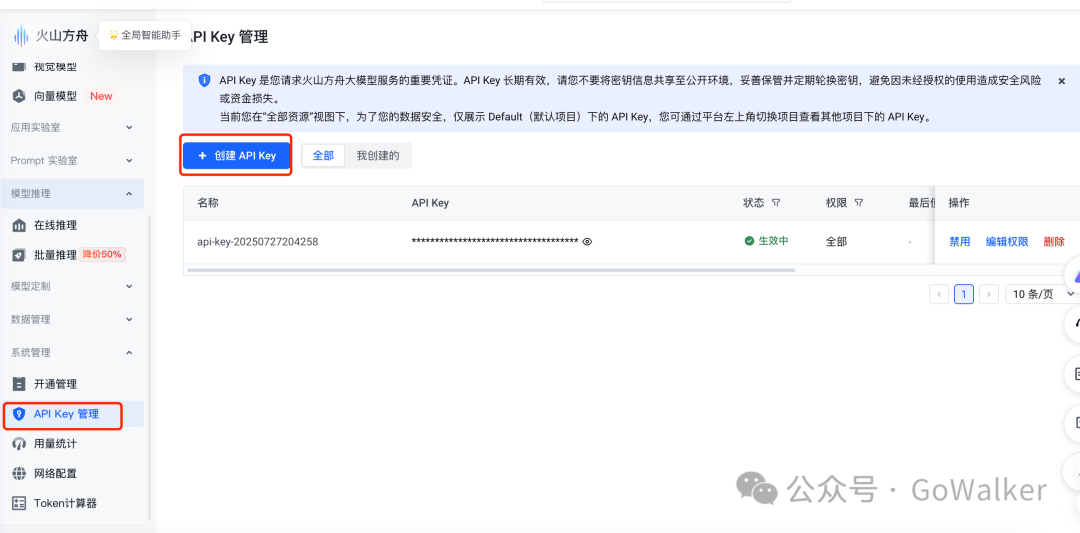The height and width of the screenshot is (533, 1080).
Task: Close the blue info banner
Action: click(x=1061, y=81)
